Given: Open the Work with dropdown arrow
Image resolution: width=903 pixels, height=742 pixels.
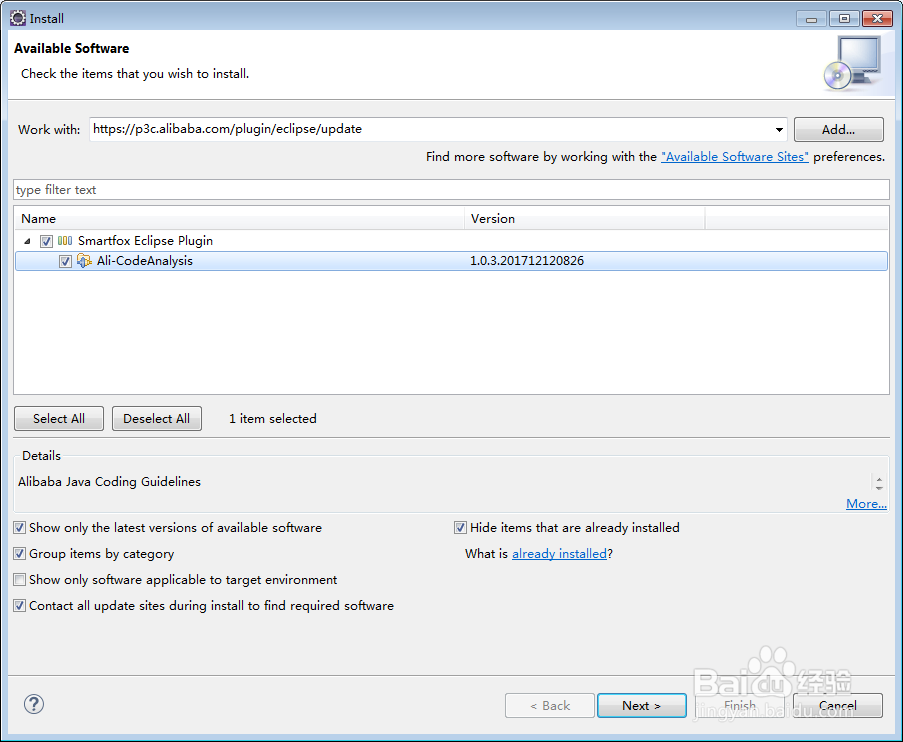Looking at the screenshot, I should coord(779,130).
